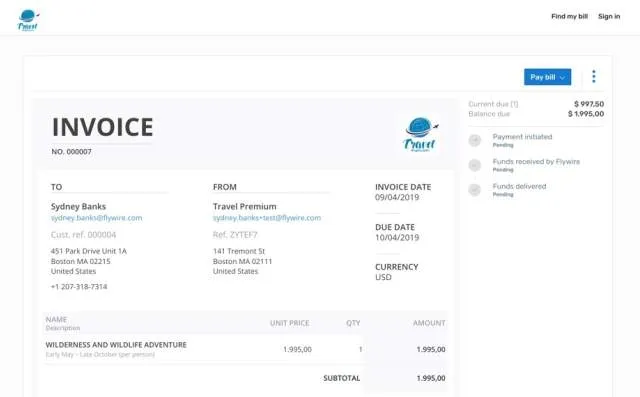
Task: Click the unit price value 1.995,00
Action: click(297, 349)
